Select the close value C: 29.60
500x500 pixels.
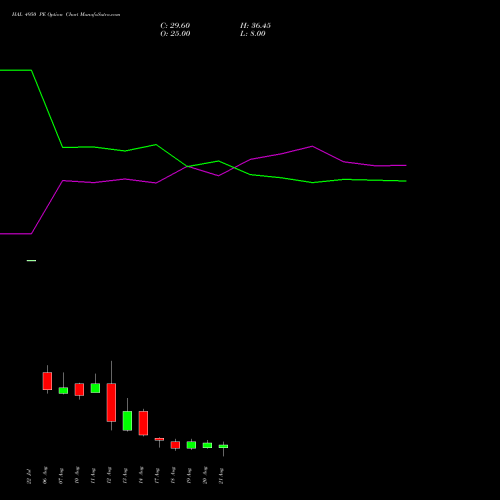pos(175,26)
